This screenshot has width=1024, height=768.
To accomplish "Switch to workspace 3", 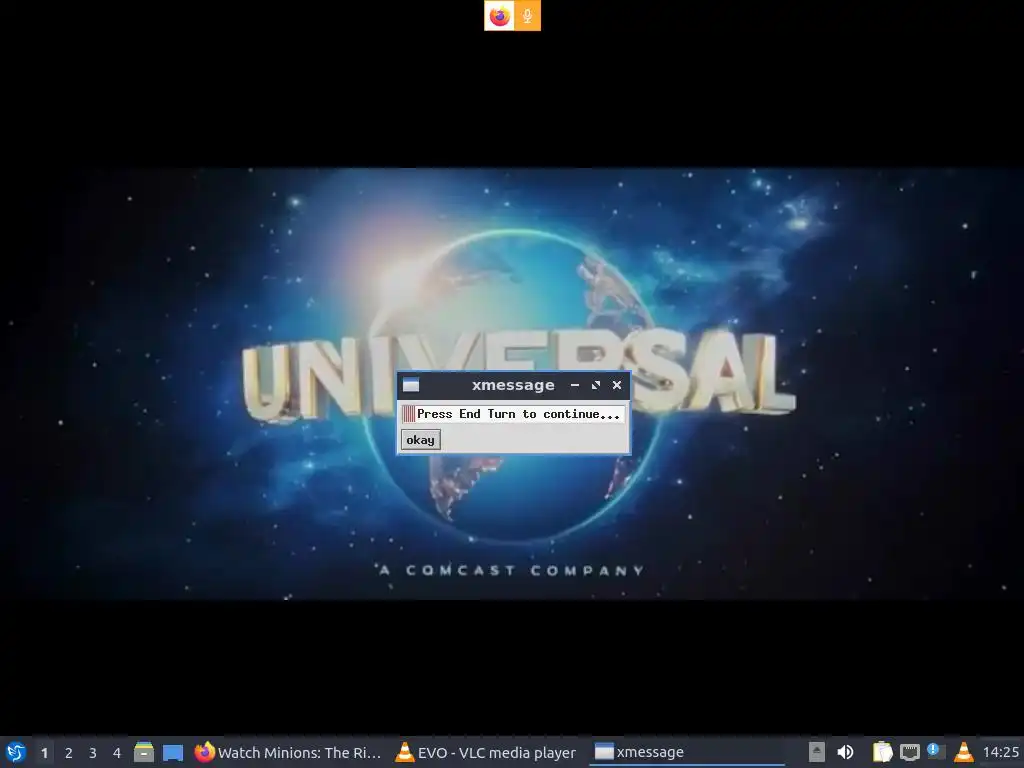I will tap(93, 753).
